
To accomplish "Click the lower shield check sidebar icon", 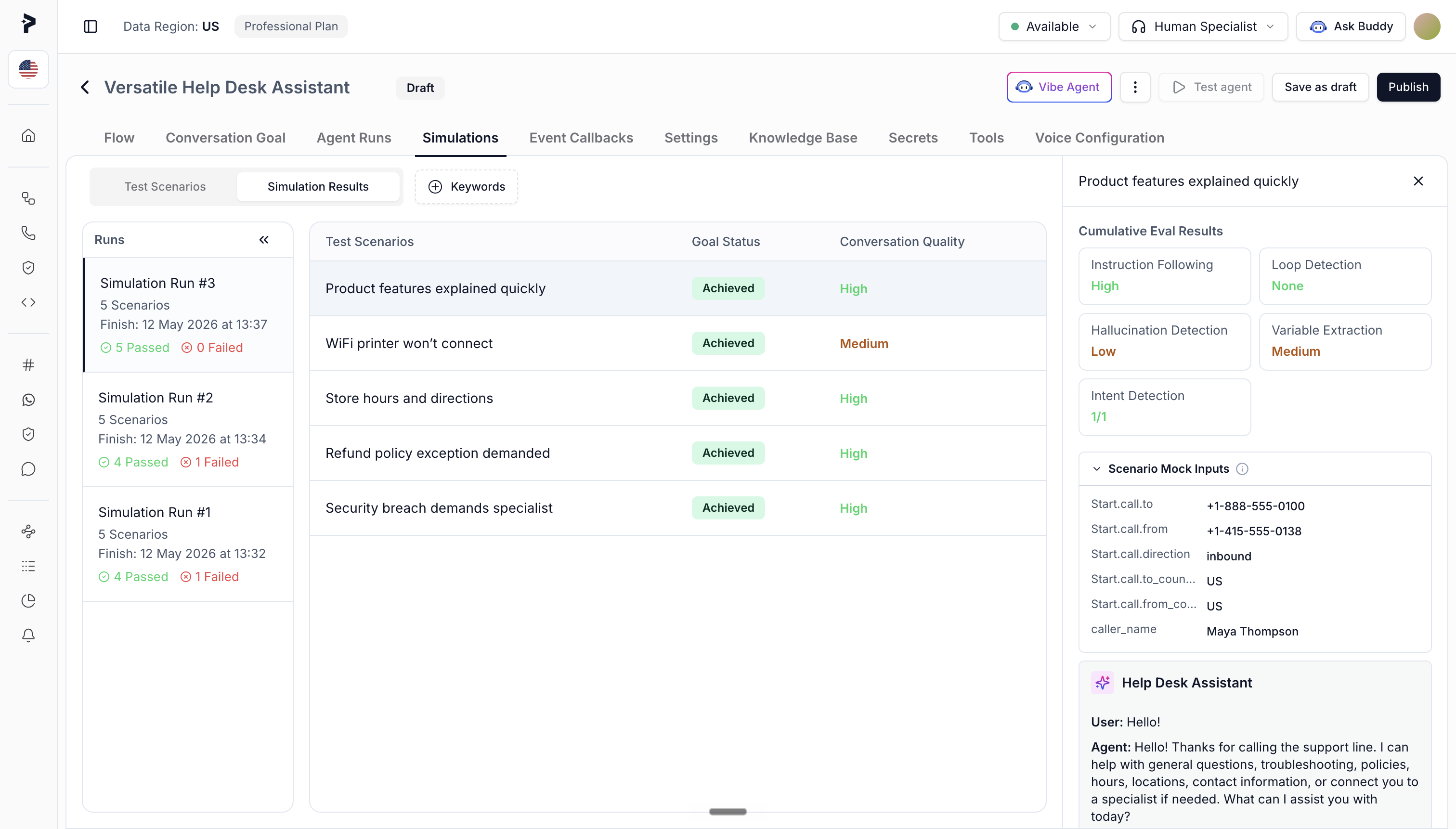I will [28, 434].
